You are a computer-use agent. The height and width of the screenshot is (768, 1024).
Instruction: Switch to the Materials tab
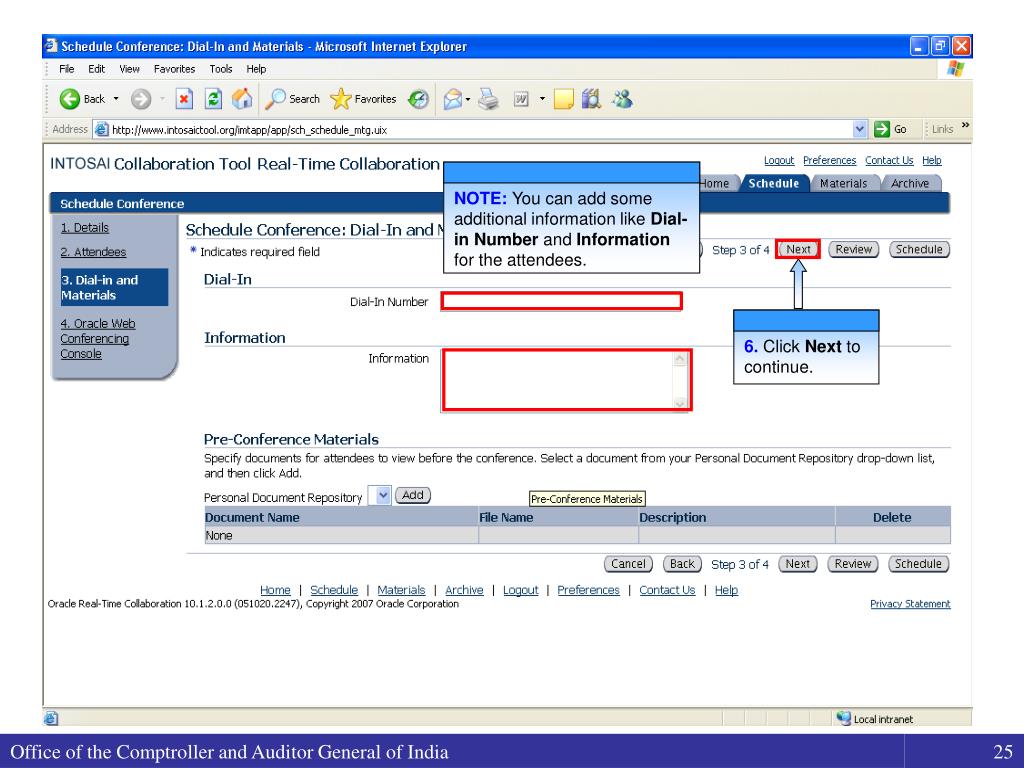pyautogui.click(x=843, y=184)
